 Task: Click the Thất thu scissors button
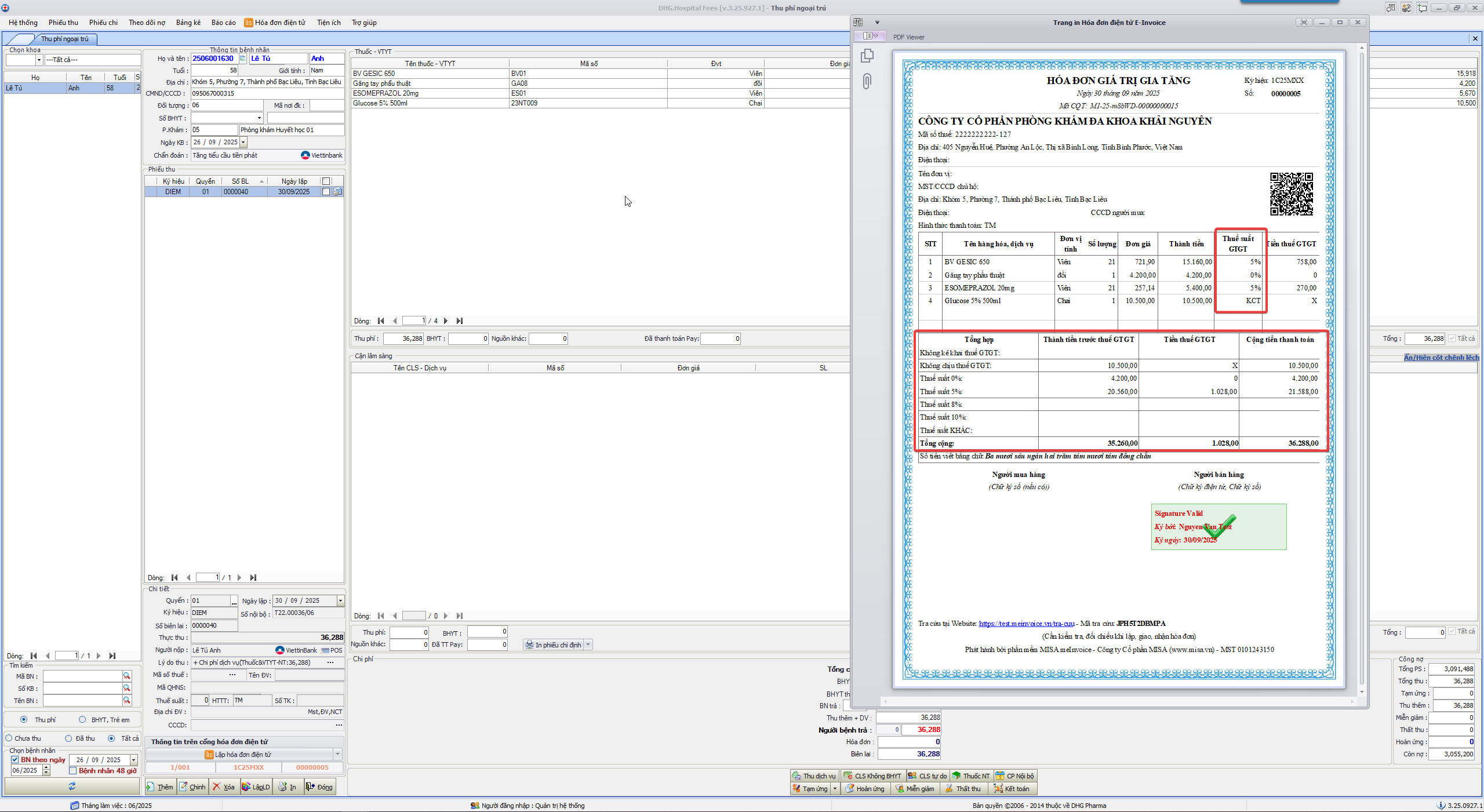pos(963,788)
